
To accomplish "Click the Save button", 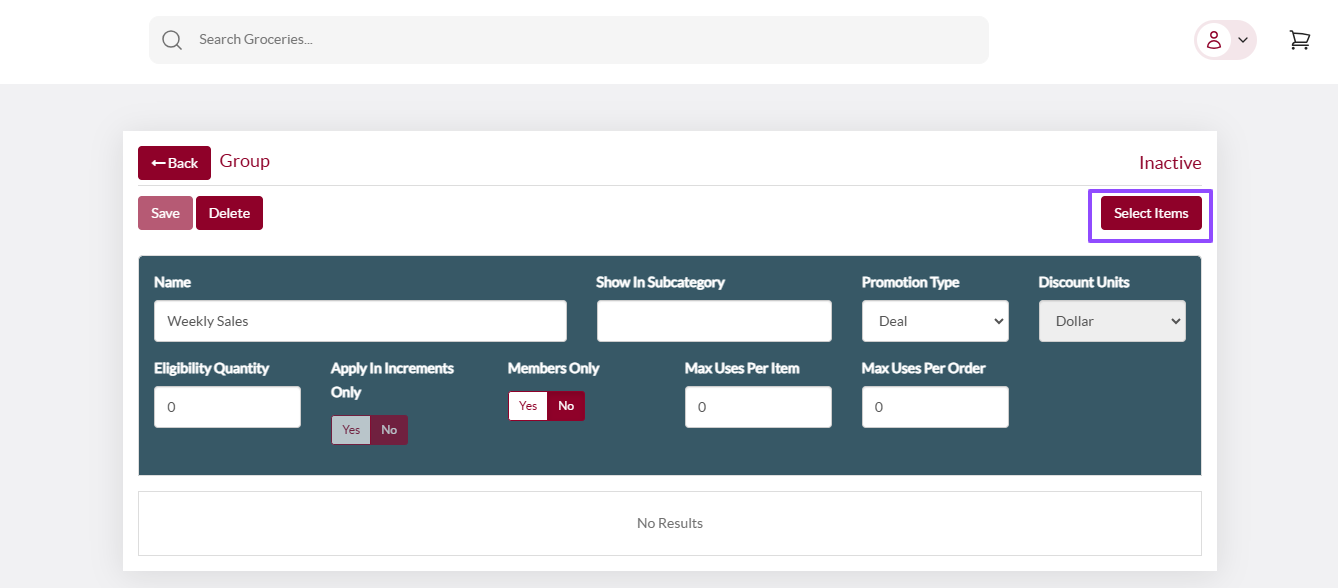I will 165,213.
